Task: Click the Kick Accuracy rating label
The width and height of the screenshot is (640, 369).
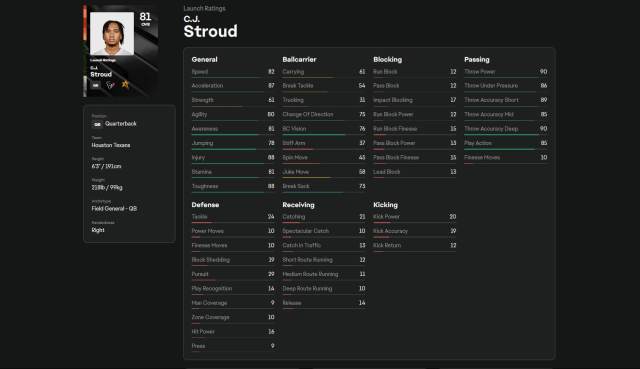Action: 390,231
